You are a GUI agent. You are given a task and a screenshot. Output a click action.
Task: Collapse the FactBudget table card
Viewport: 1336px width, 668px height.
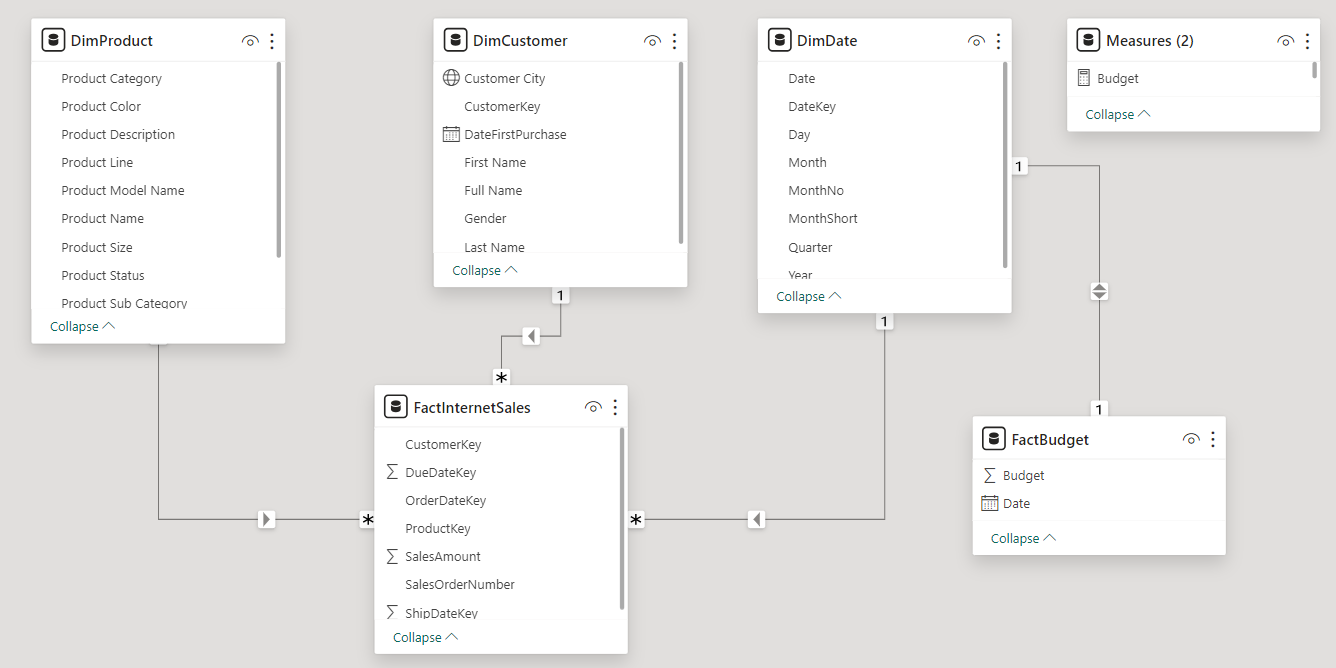click(1023, 538)
